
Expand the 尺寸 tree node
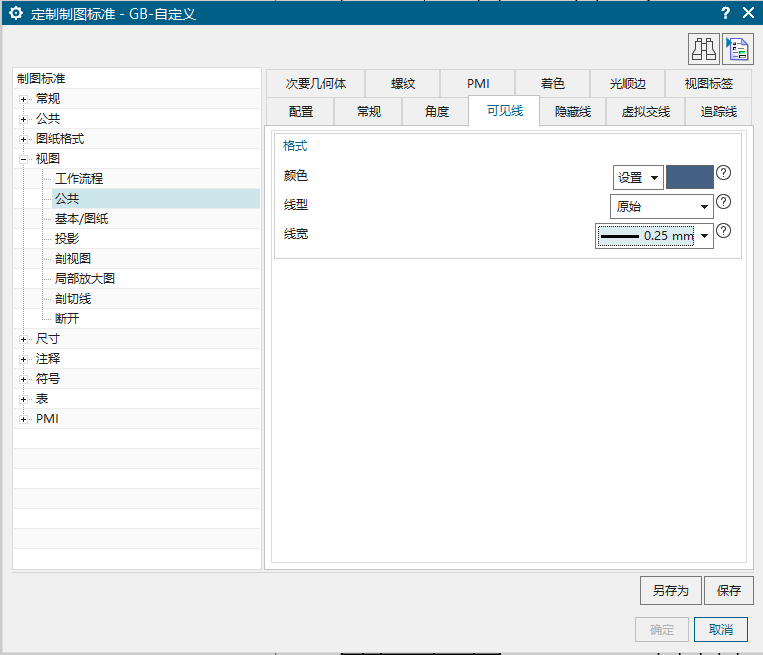(x=23, y=339)
